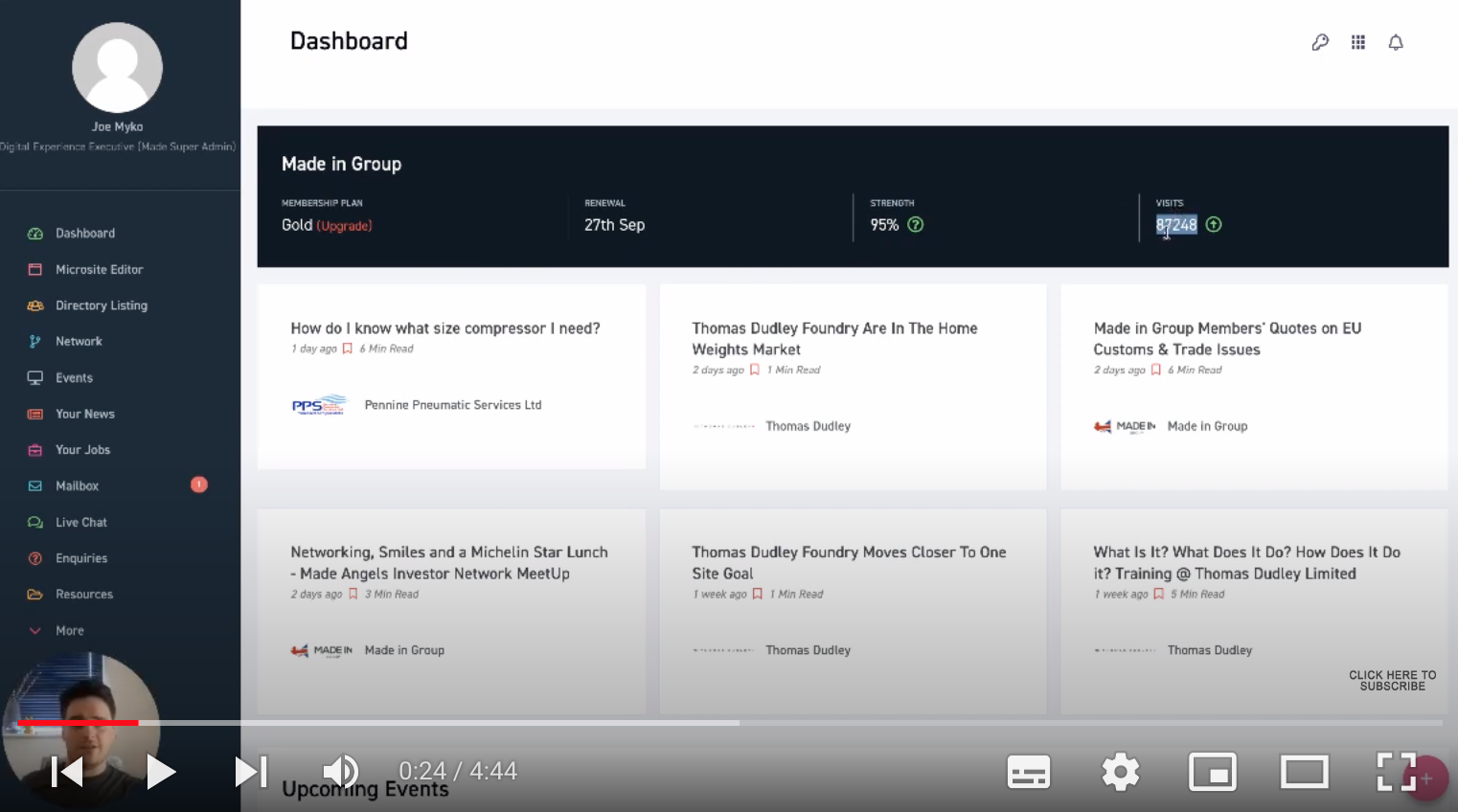Click the Visits up-arrow icon
1458x812 pixels.
[x=1214, y=225]
